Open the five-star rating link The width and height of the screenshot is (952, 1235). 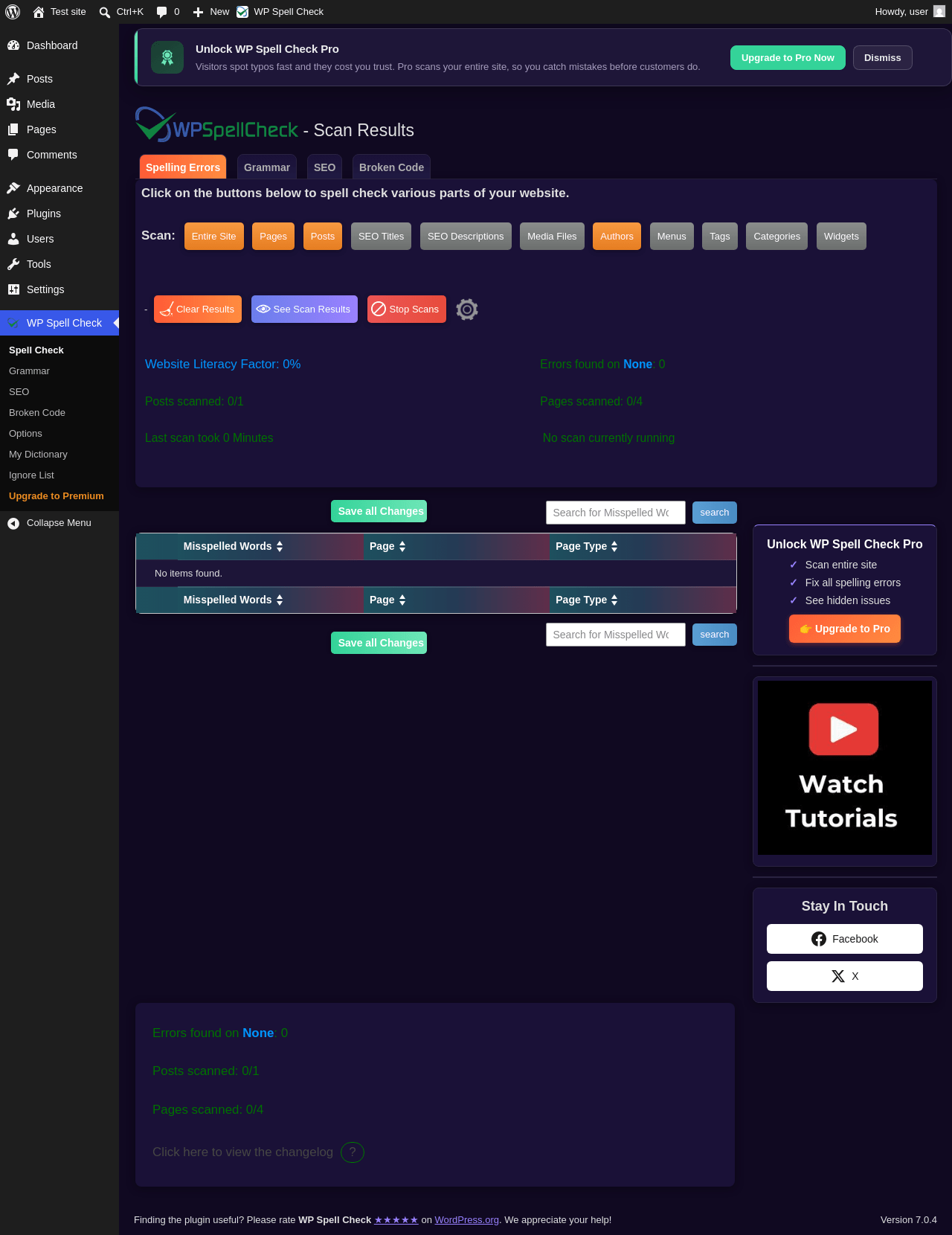click(x=396, y=1220)
